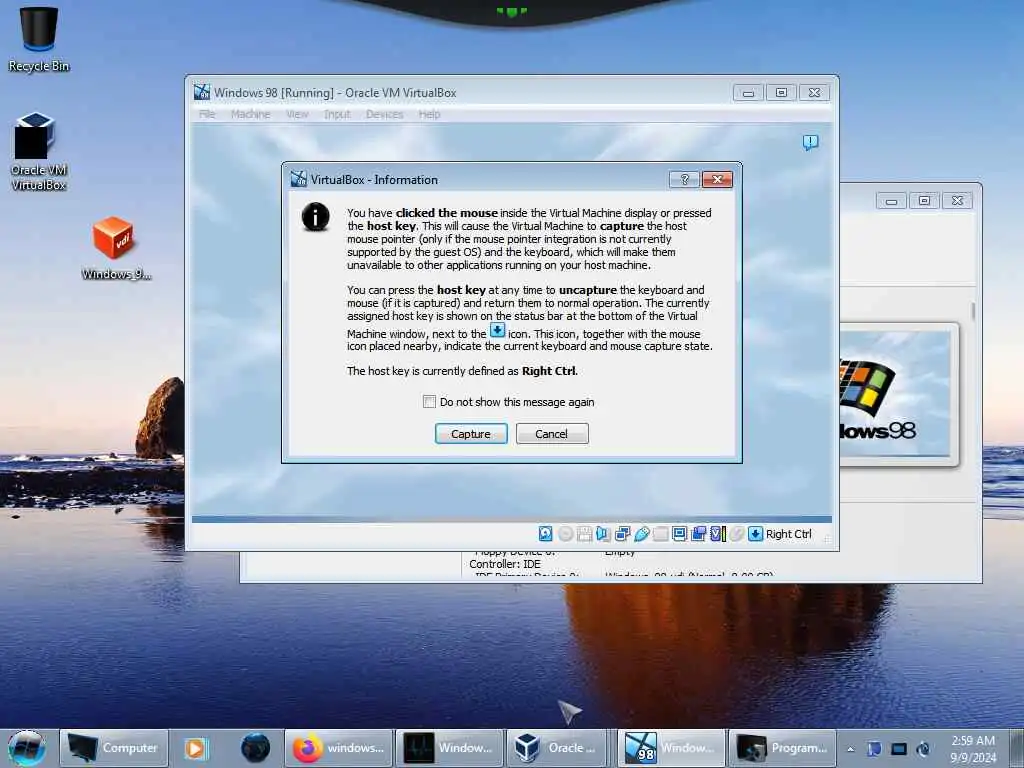Click the tray flag icon beside the hidden-icons arrow
The image size is (1024, 768).
coord(874,749)
